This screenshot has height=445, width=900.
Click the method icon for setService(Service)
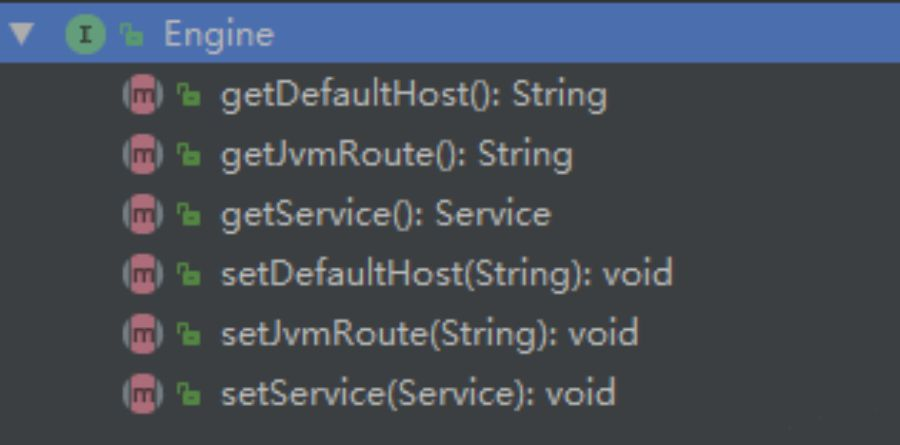pyautogui.click(x=143, y=393)
